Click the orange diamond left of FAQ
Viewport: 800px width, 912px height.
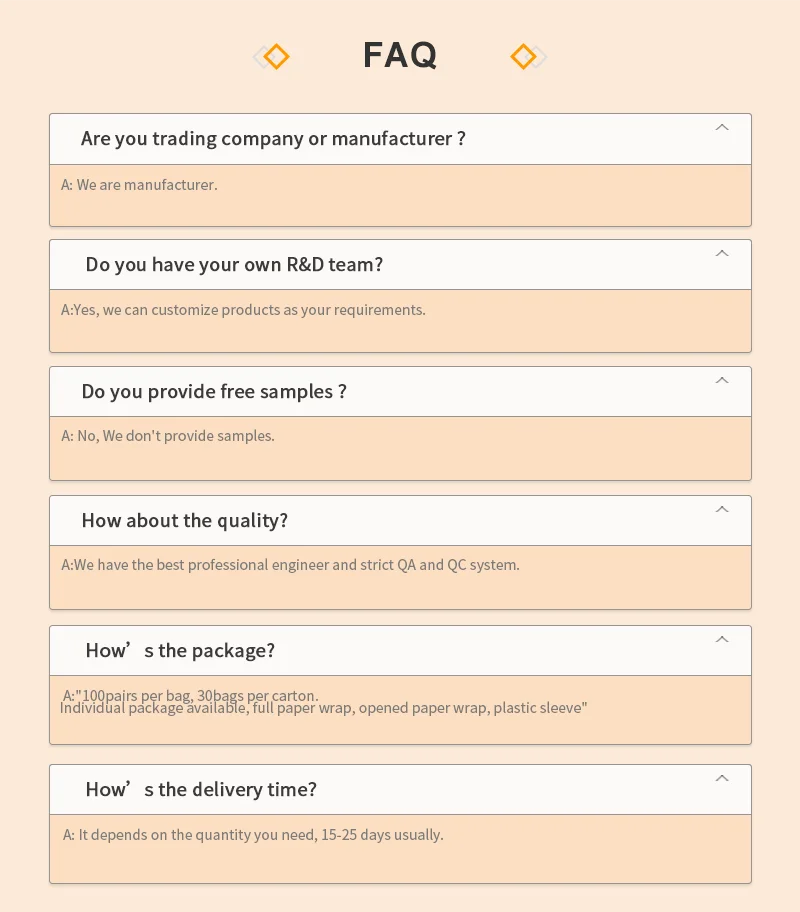point(275,57)
